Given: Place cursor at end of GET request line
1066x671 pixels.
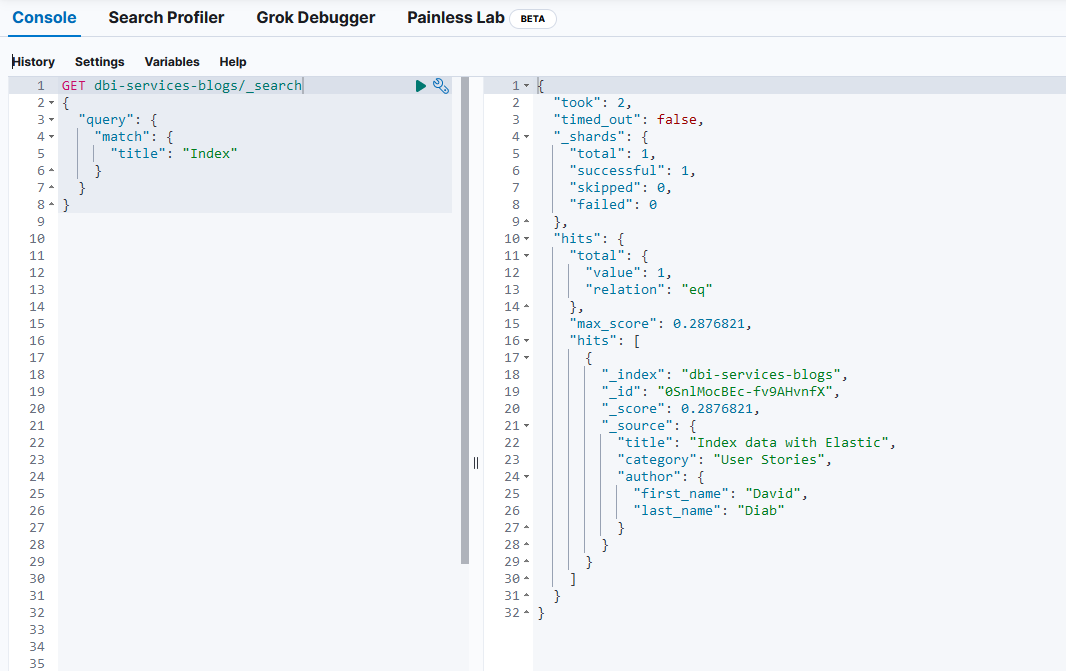Looking at the screenshot, I should 303,86.
